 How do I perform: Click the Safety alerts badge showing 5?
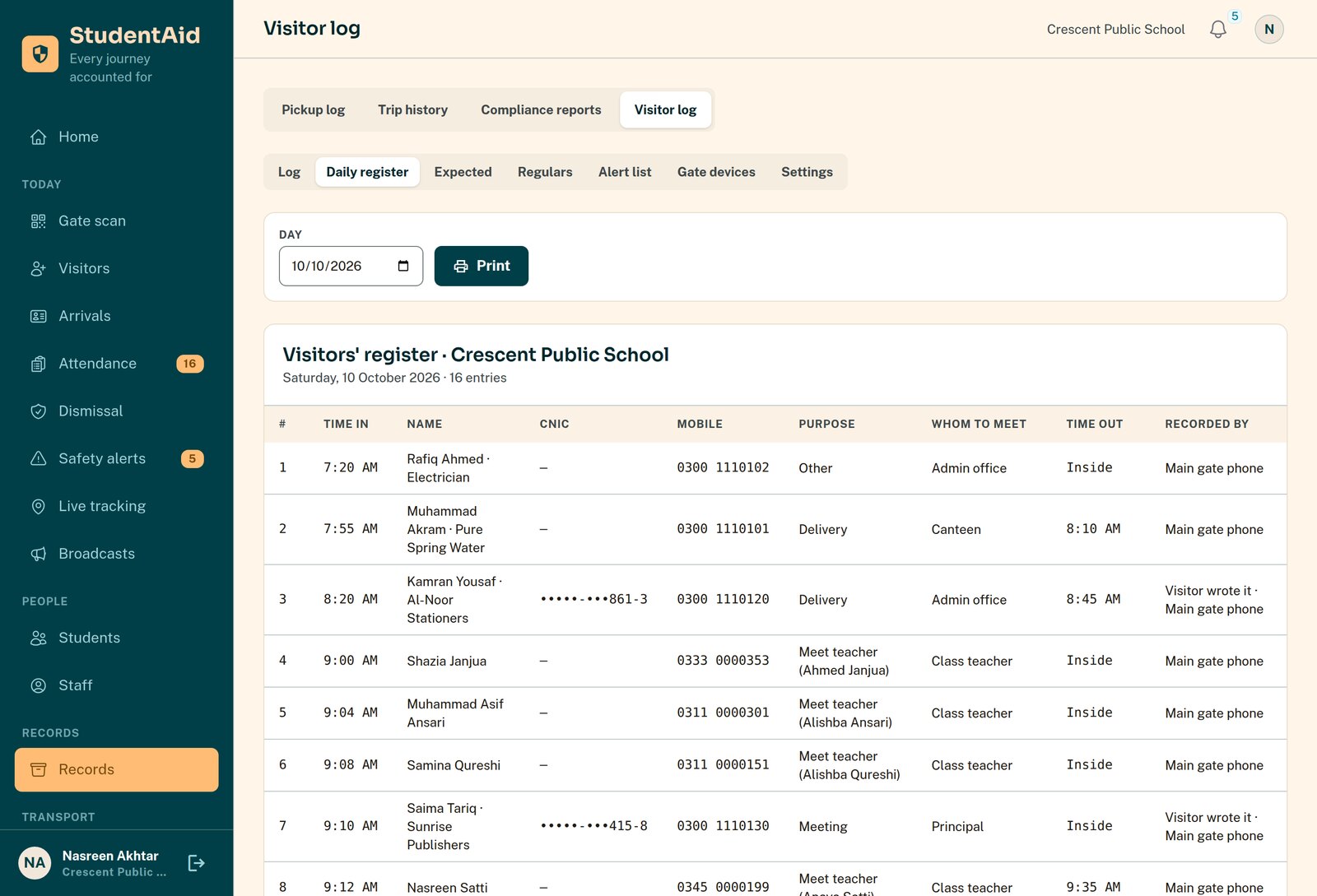(x=192, y=459)
